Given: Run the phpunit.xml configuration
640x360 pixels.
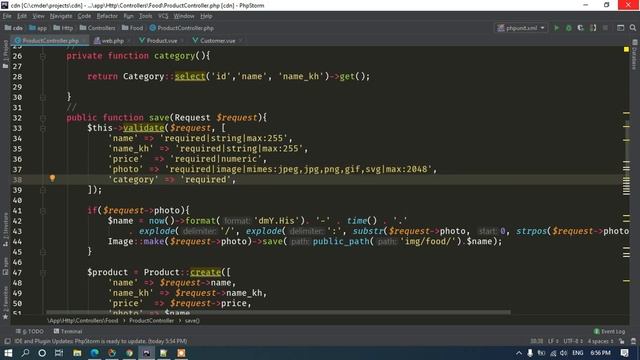Looking at the screenshot, I should click(556, 28).
